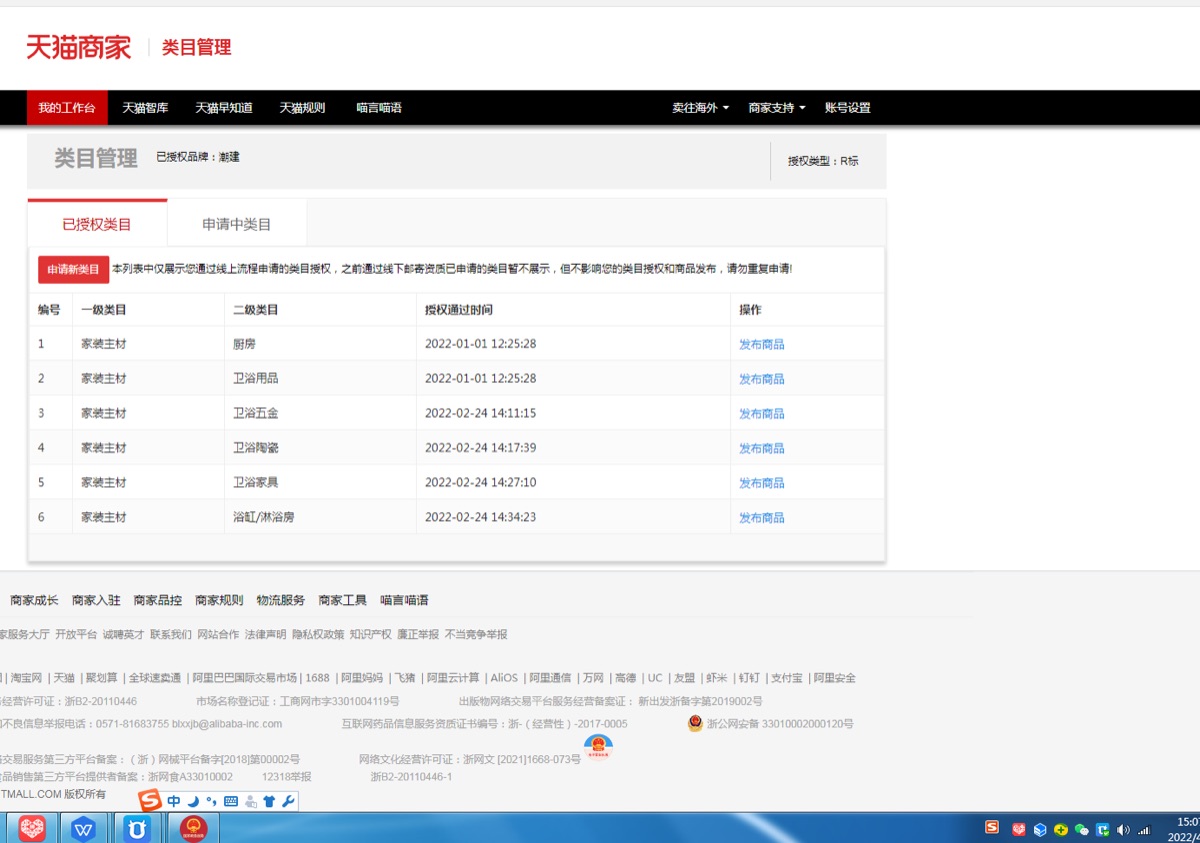
Task: Open the 商家品控 footer link
Action: pyautogui.click(x=158, y=600)
